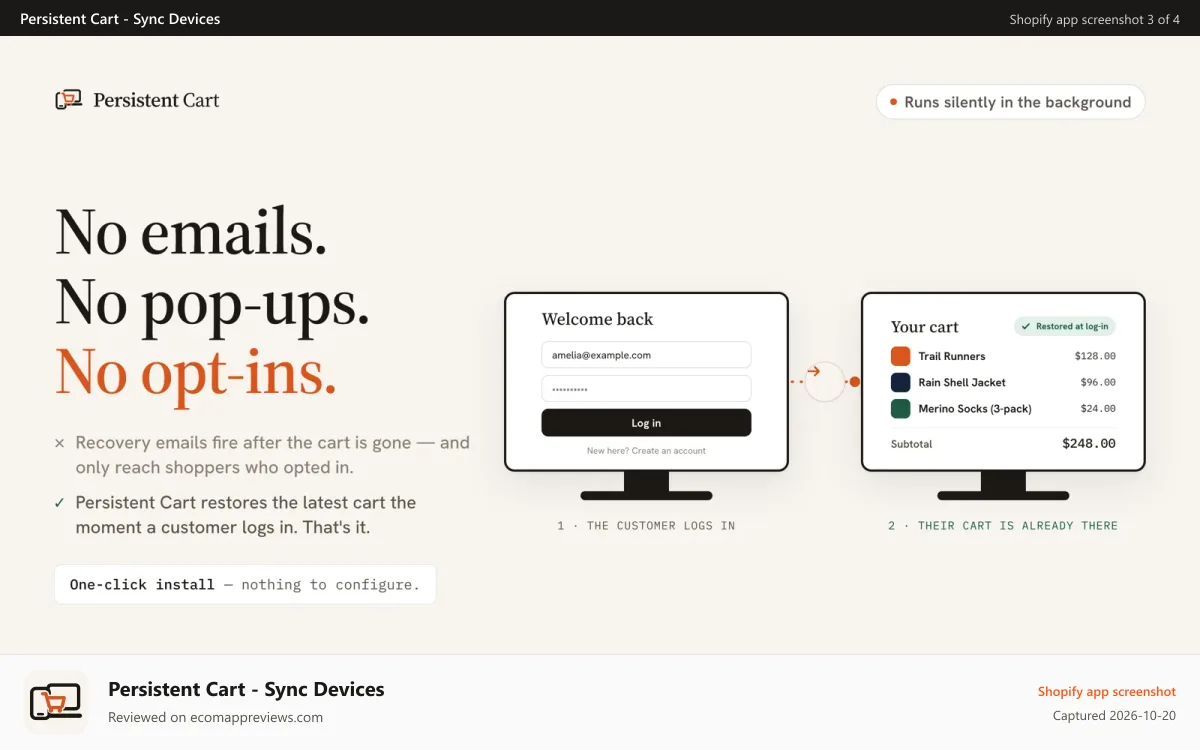Click the Log in button

tap(646, 423)
